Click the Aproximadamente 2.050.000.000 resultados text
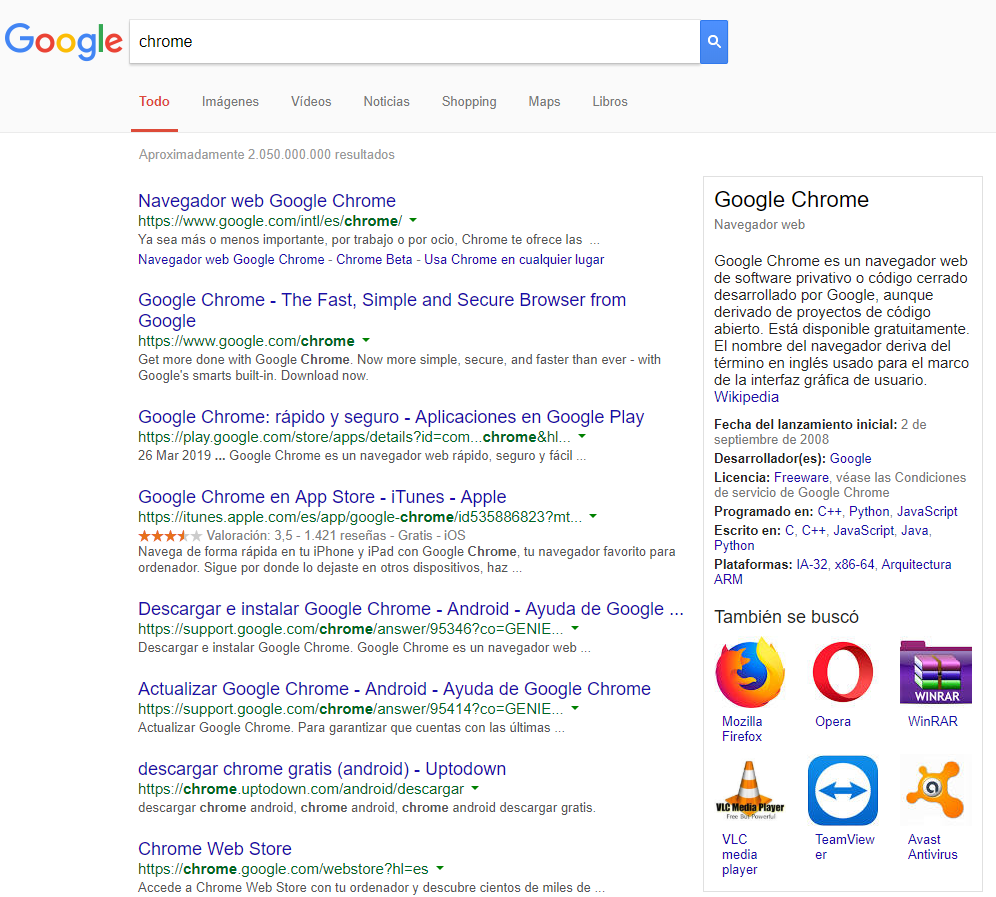 click(267, 154)
